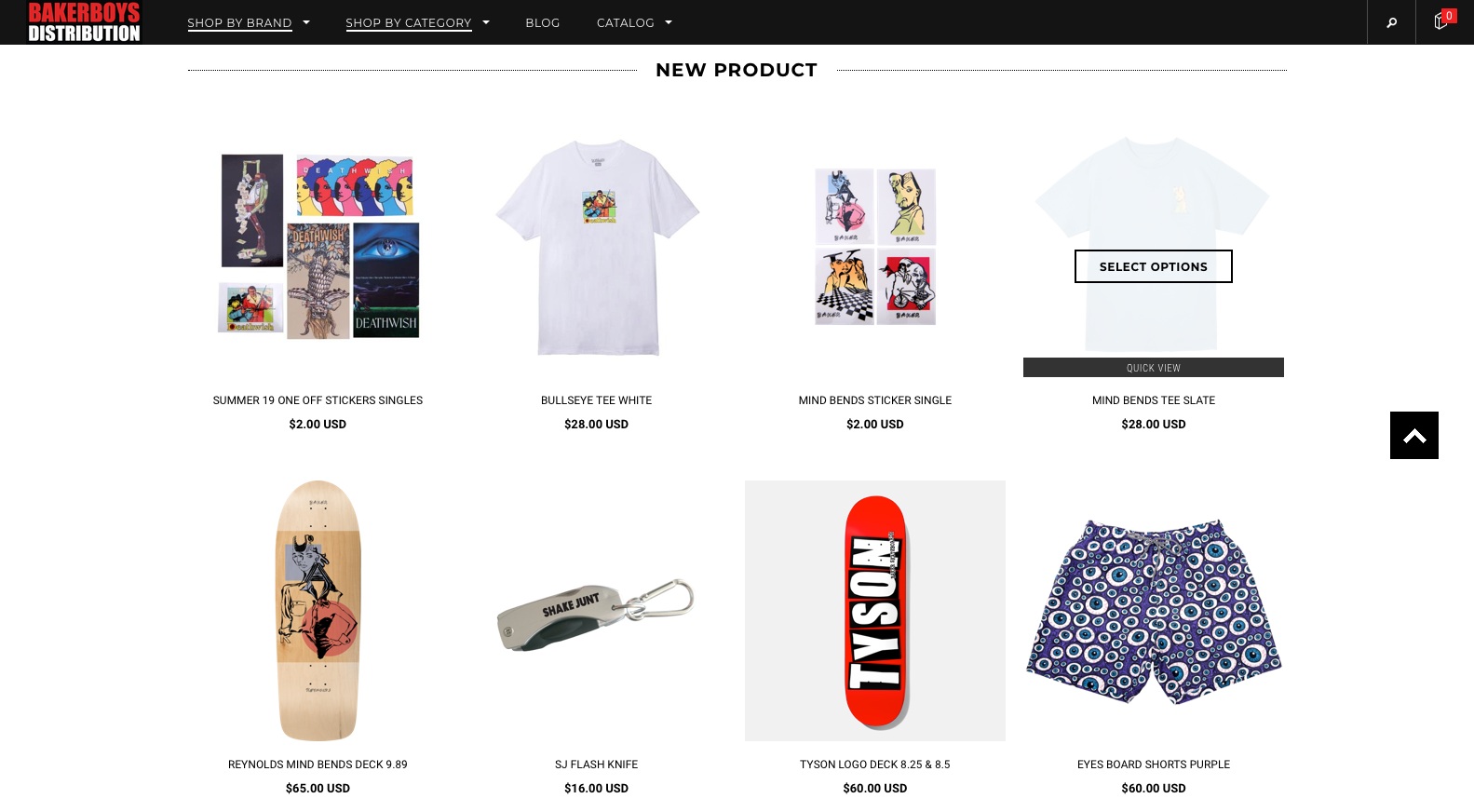Expand the Shop By Brand dropdown arrow

306,22
